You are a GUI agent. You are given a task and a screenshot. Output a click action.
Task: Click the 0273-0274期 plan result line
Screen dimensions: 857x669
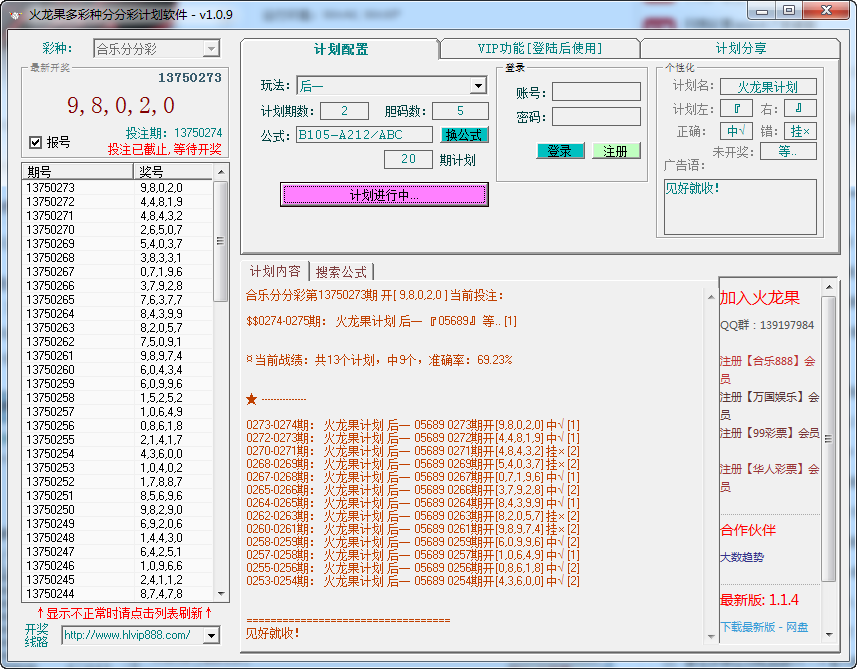coord(413,425)
